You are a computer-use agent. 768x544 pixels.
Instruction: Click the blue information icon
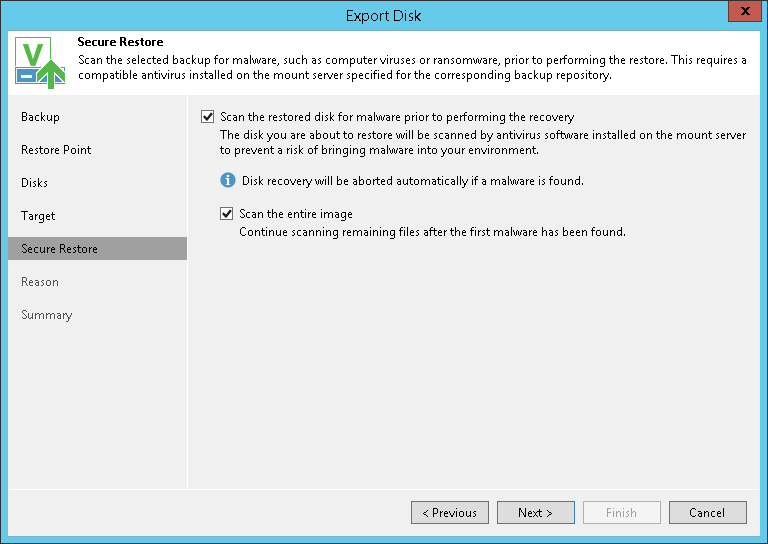tap(228, 181)
